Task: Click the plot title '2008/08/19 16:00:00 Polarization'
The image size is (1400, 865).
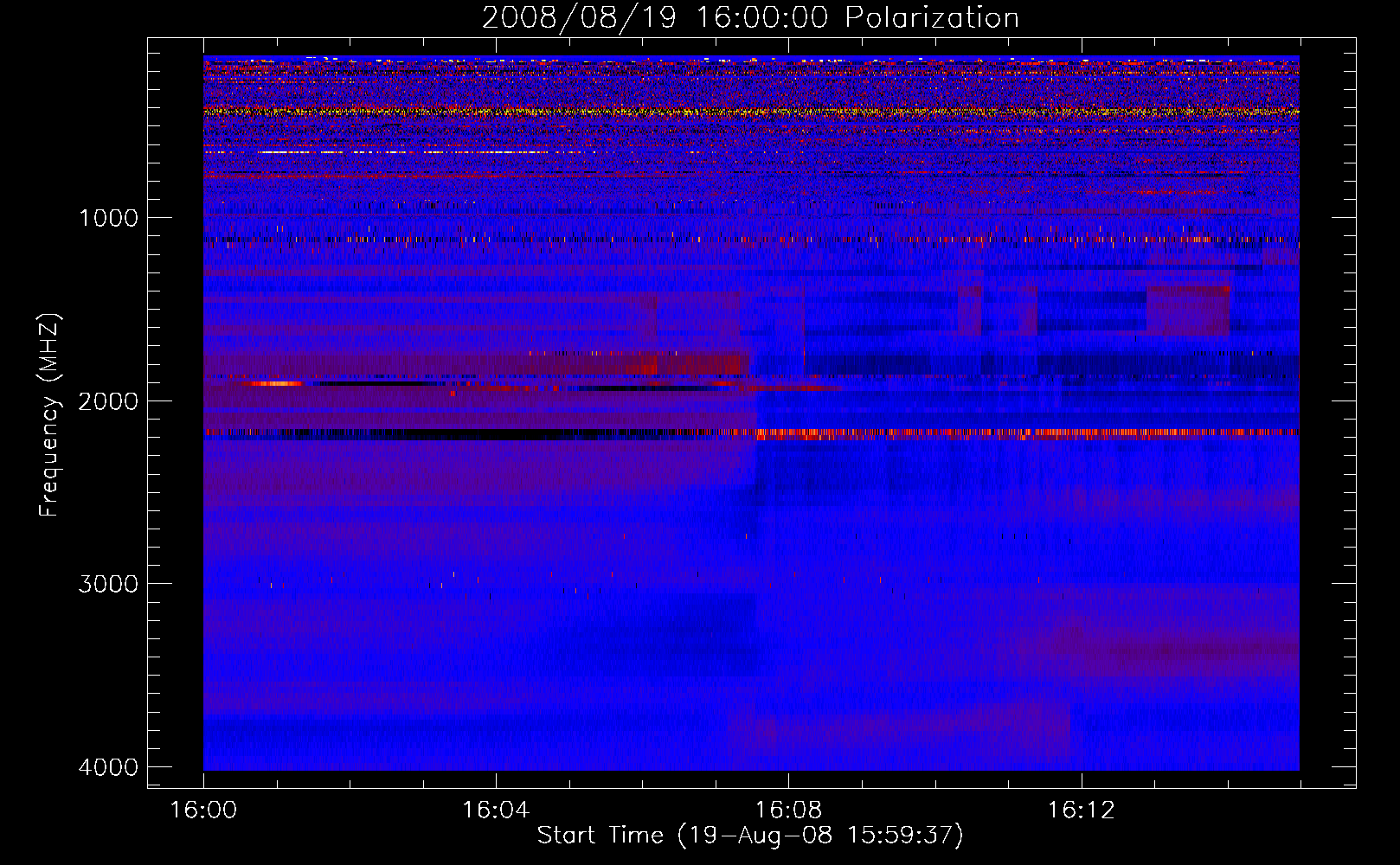Action: pos(750,17)
